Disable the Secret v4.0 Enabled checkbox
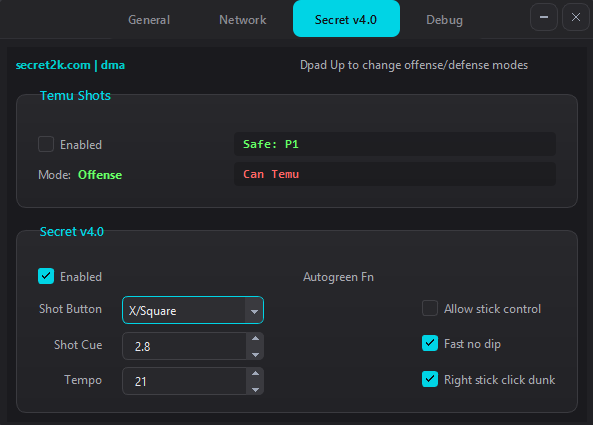The height and width of the screenshot is (425, 593). (x=46, y=276)
